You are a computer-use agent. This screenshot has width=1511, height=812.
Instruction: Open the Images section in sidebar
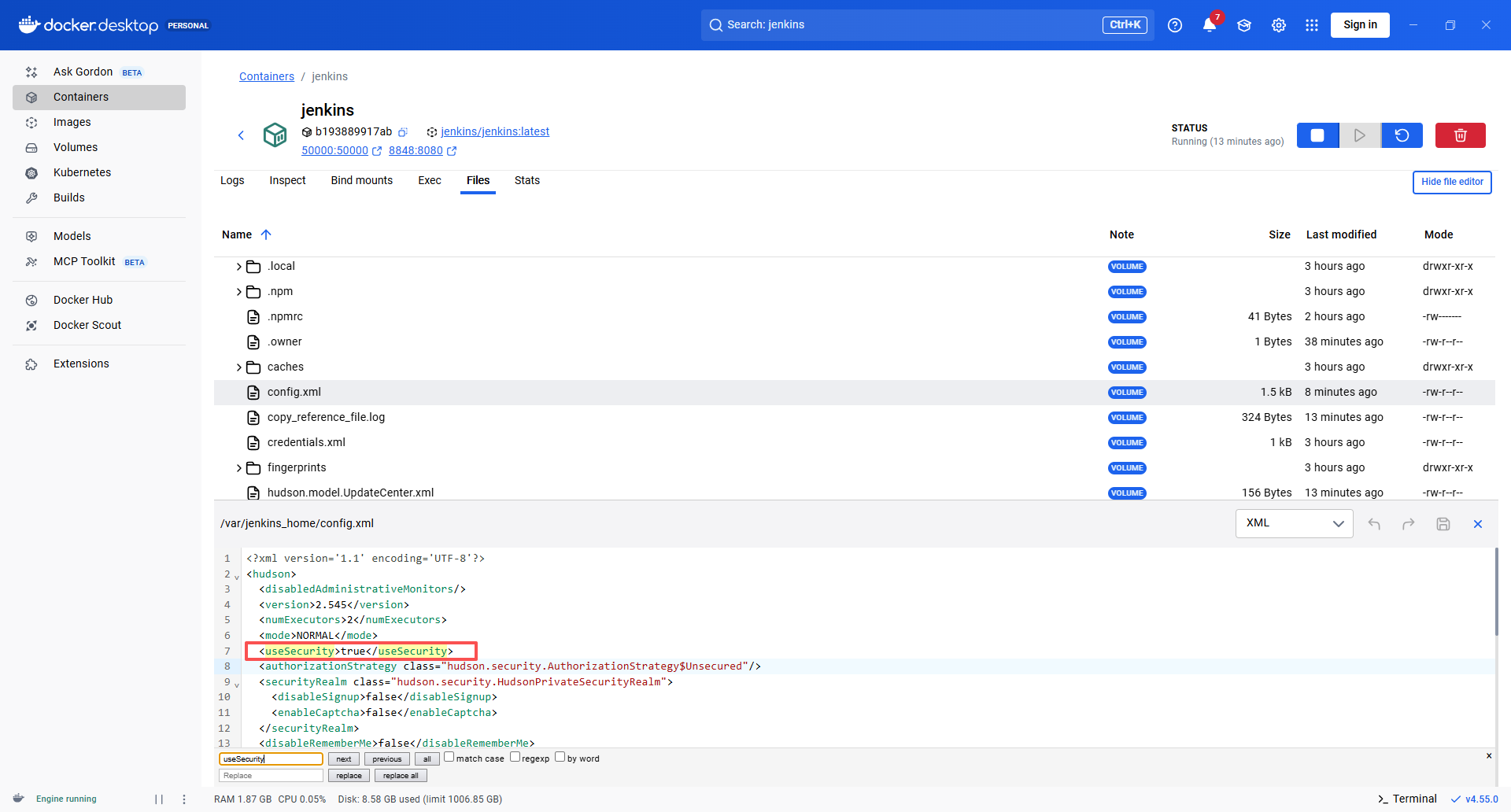tap(72, 122)
